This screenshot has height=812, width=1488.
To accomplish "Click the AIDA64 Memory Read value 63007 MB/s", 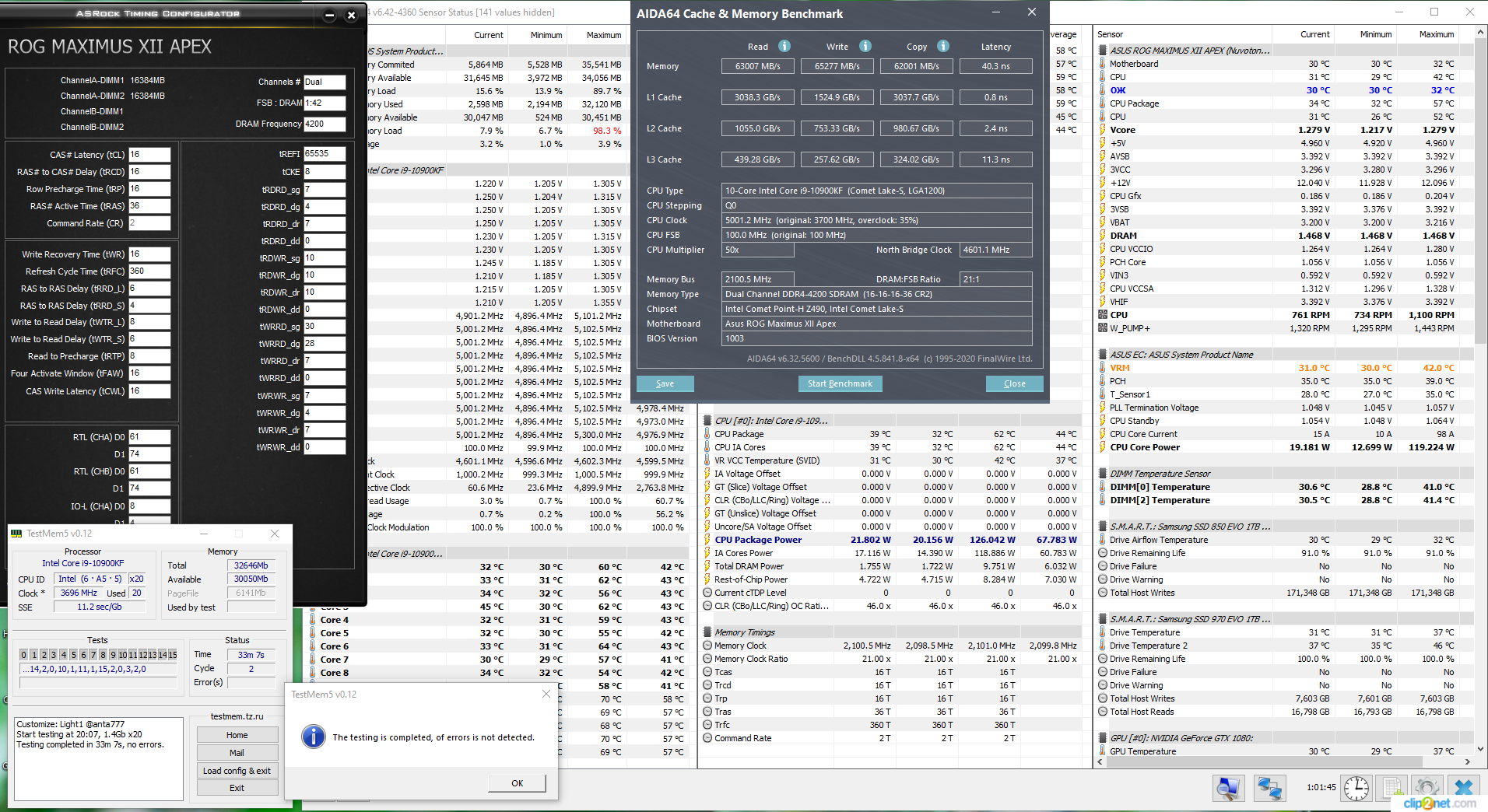I will coord(758,66).
